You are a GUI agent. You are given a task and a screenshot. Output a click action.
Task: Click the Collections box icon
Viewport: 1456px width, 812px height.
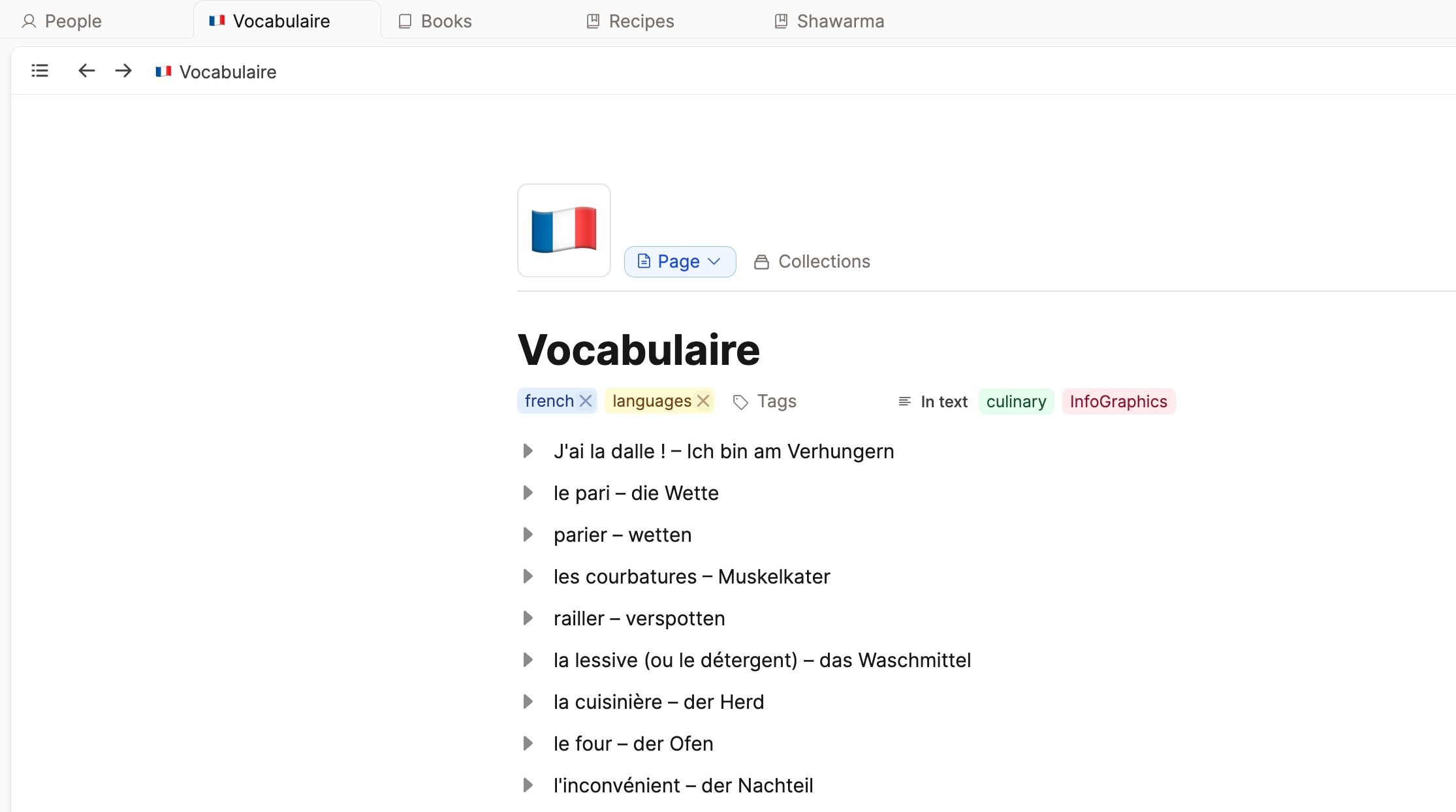pos(761,262)
